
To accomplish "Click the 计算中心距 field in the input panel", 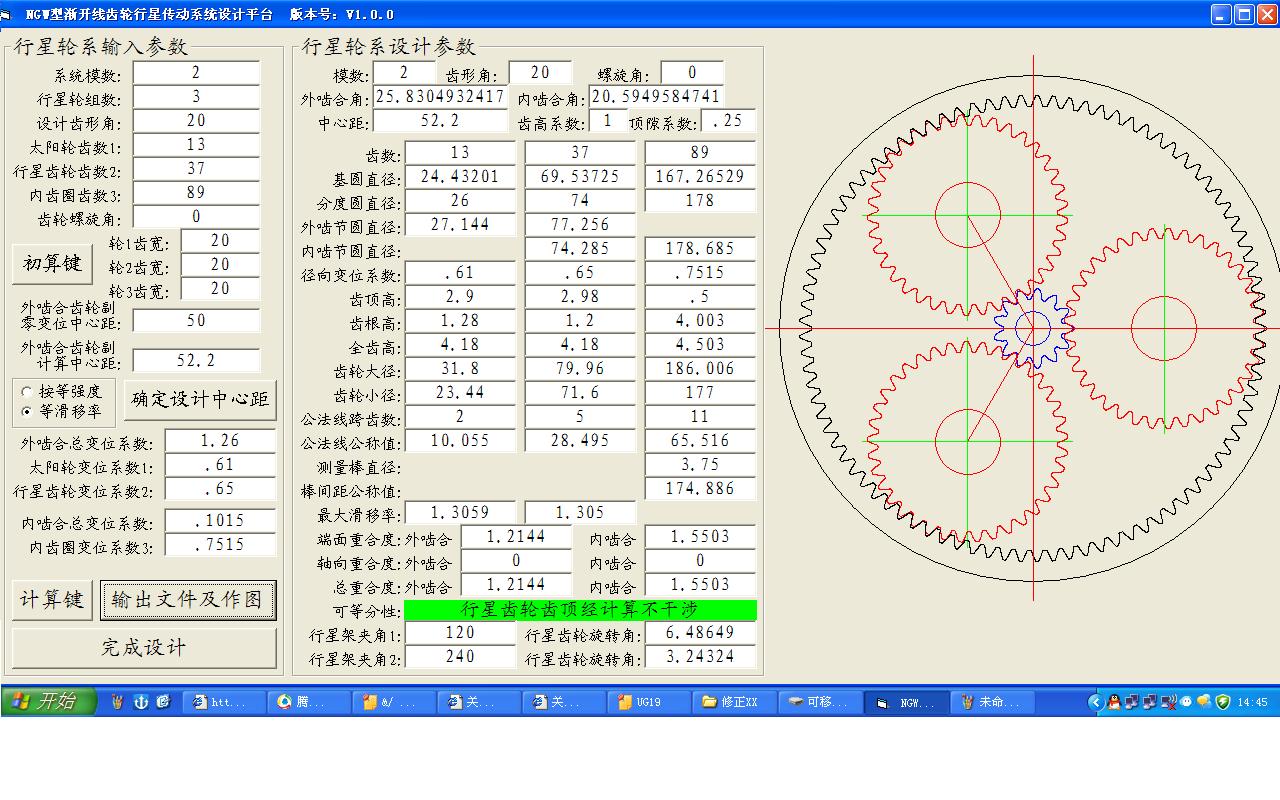I will pos(196,361).
